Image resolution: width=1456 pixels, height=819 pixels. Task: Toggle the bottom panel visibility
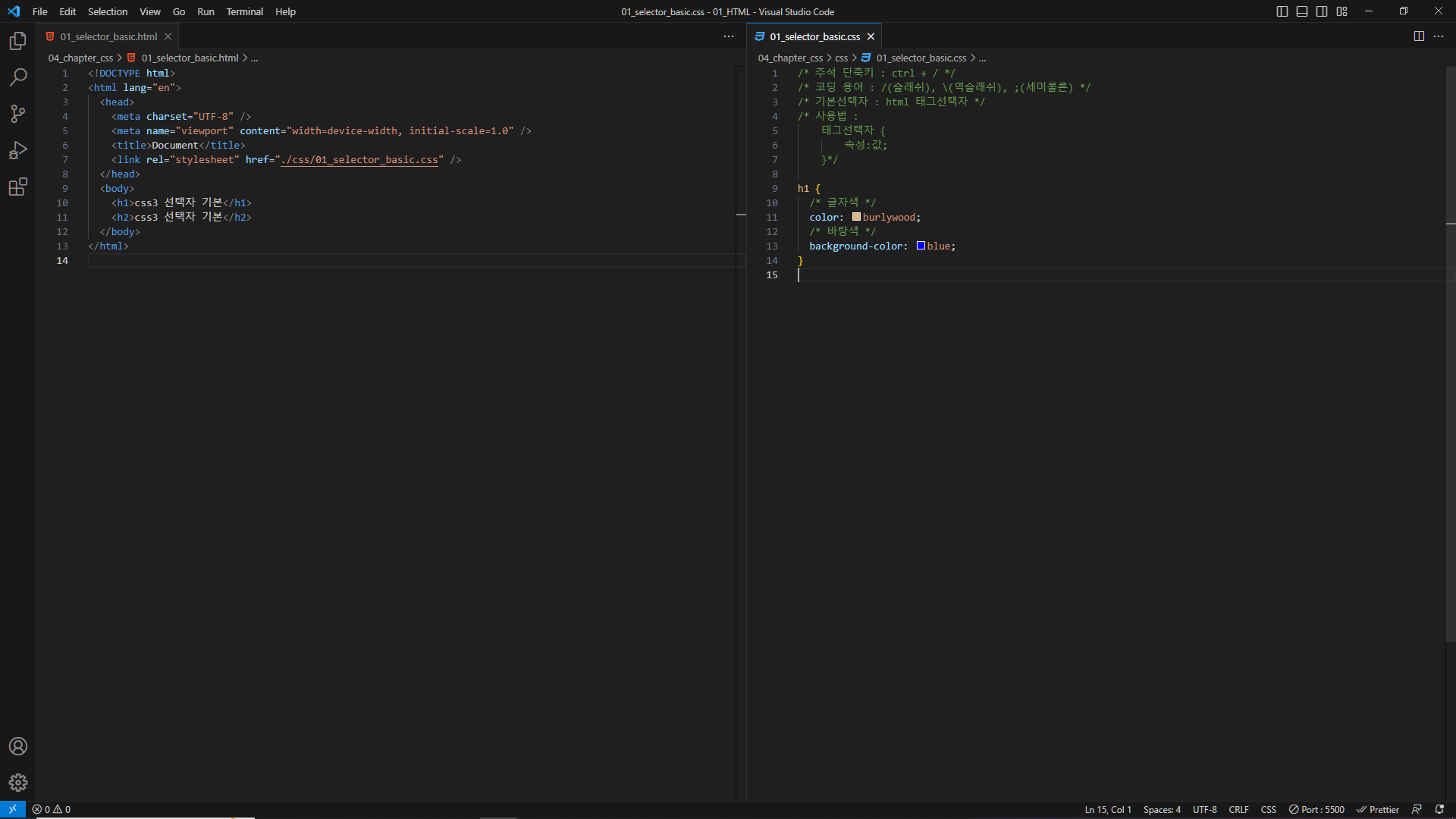click(x=1301, y=11)
